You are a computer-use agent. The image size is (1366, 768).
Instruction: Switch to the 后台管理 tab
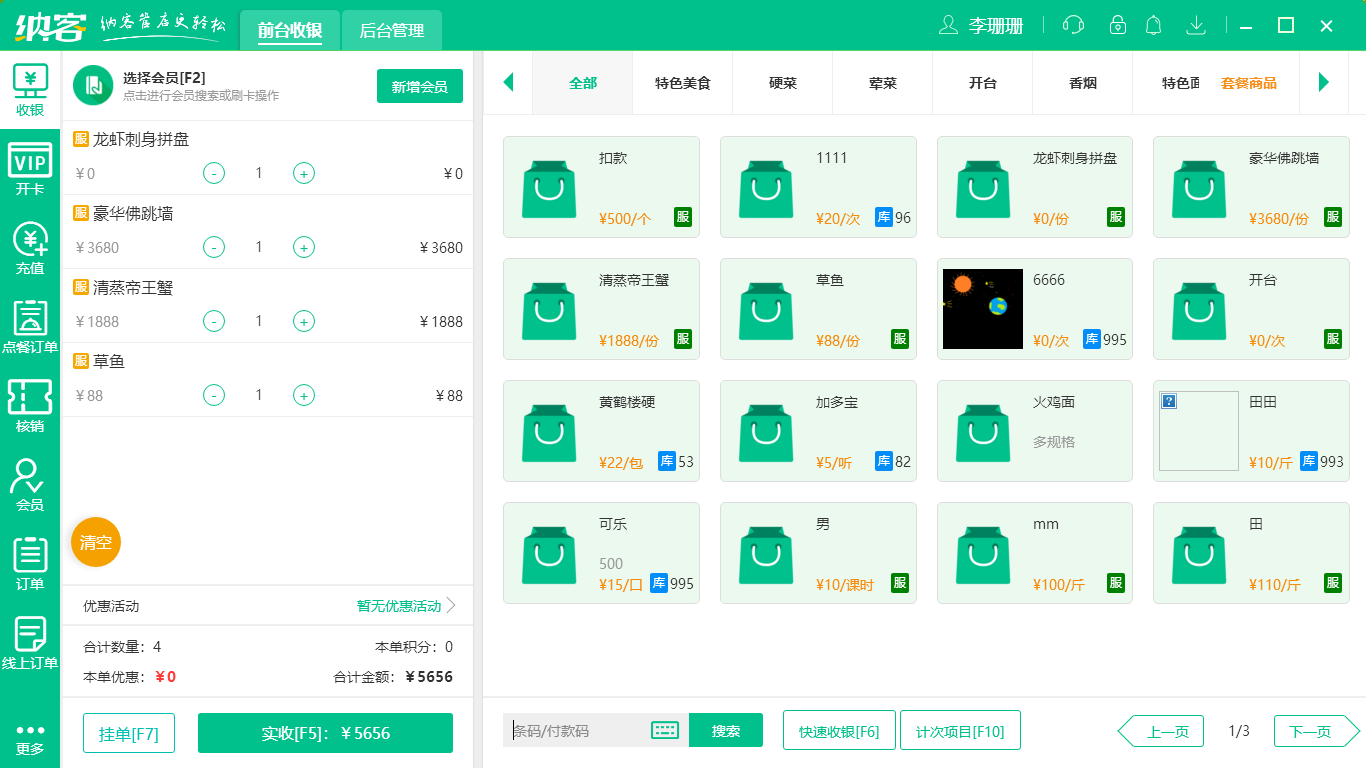(392, 30)
